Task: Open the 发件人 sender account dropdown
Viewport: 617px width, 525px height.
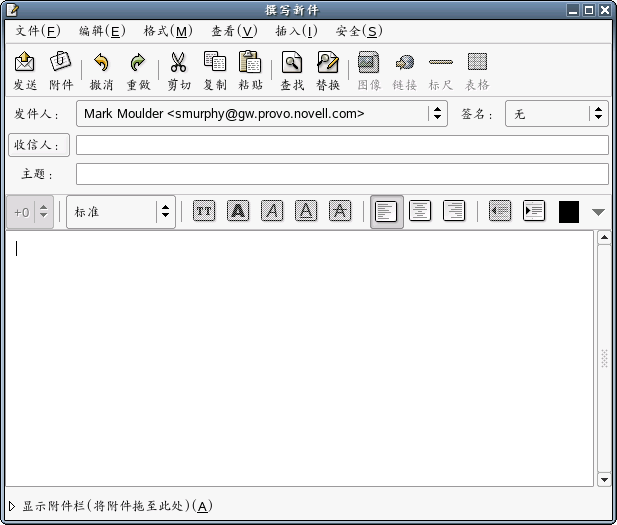Action: point(262,113)
